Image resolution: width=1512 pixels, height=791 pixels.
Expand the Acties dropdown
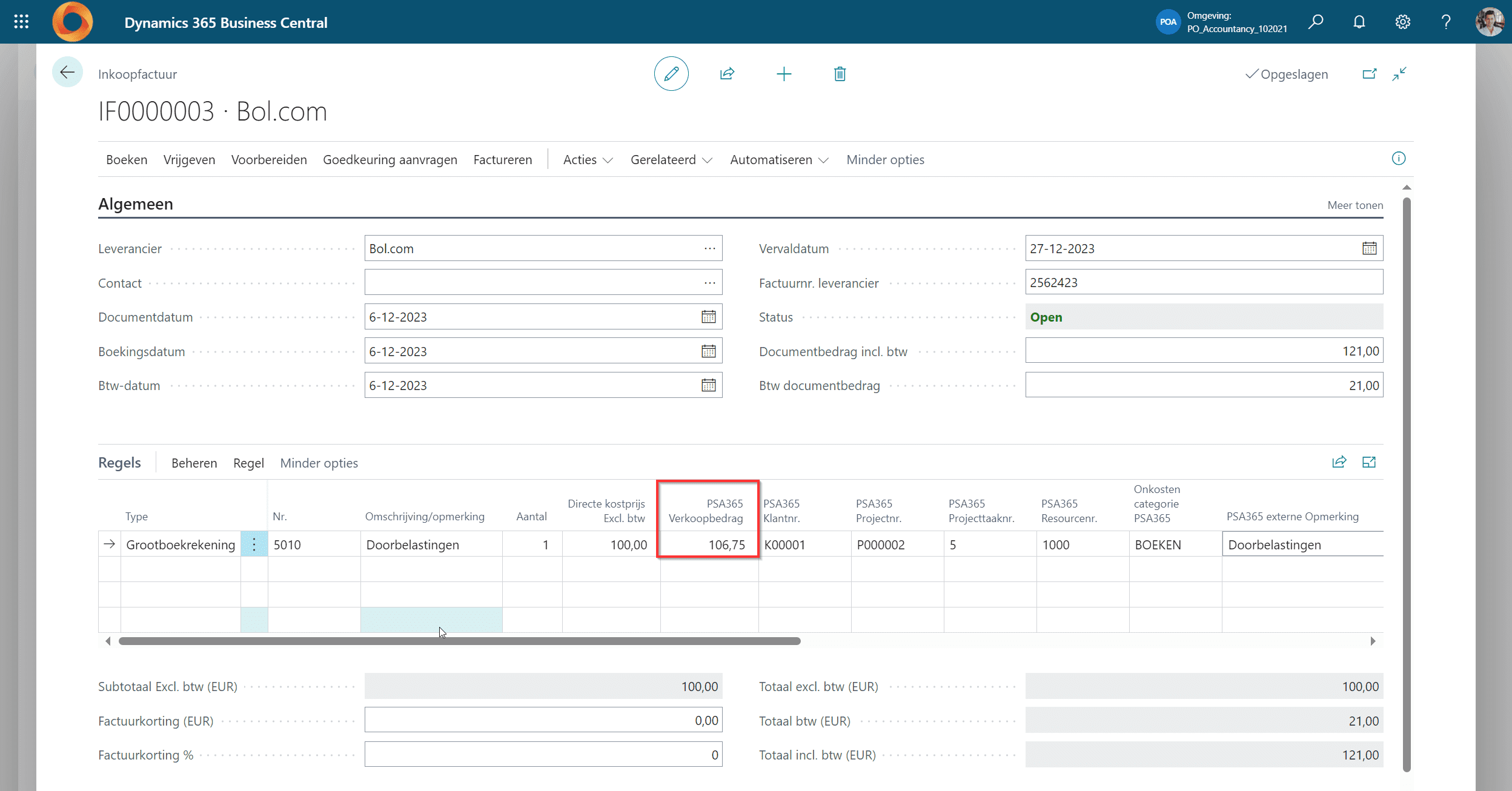[x=588, y=160]
